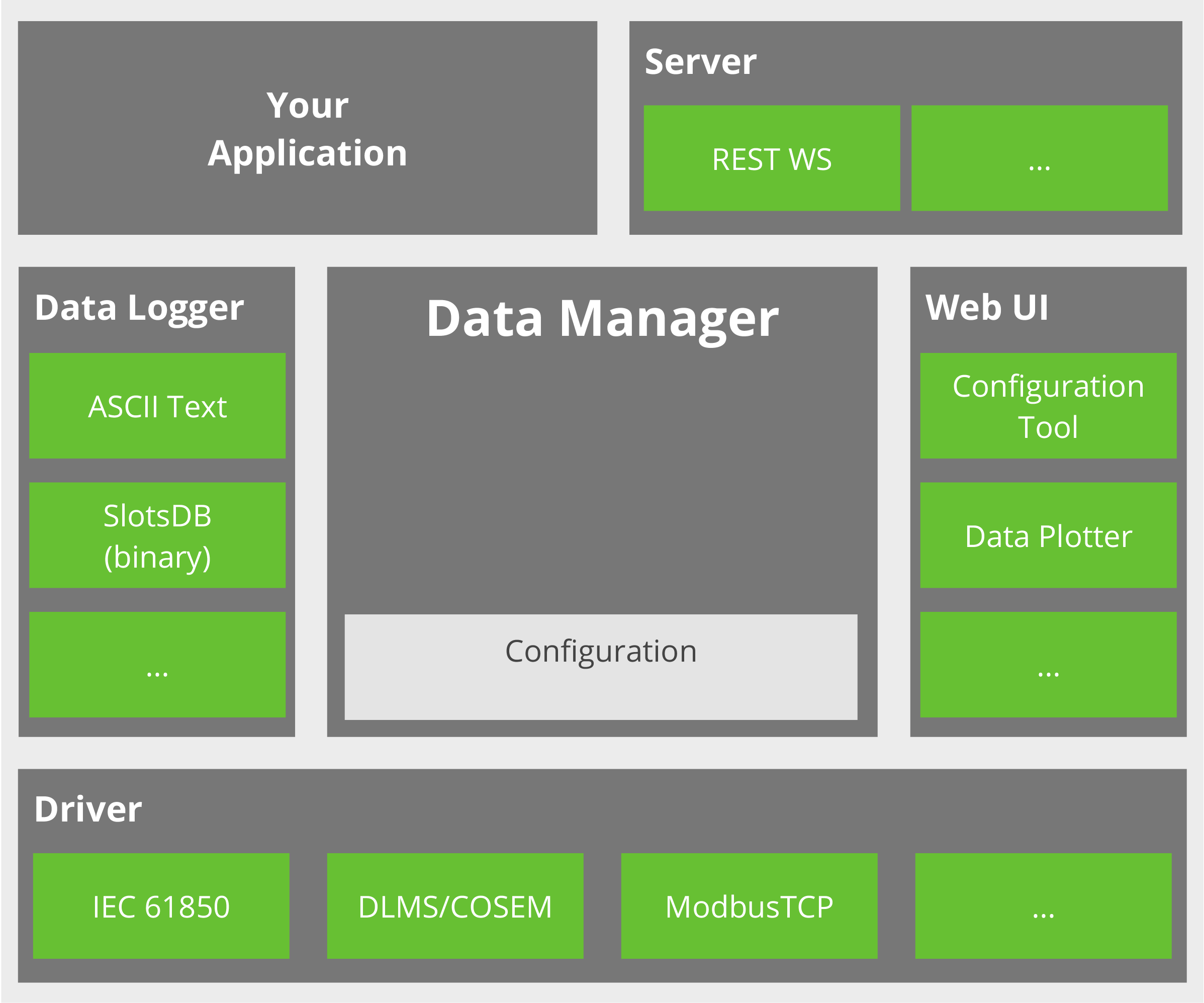
Task: Click the ellipsis box in Server
Action: (x=1039, y=158)
